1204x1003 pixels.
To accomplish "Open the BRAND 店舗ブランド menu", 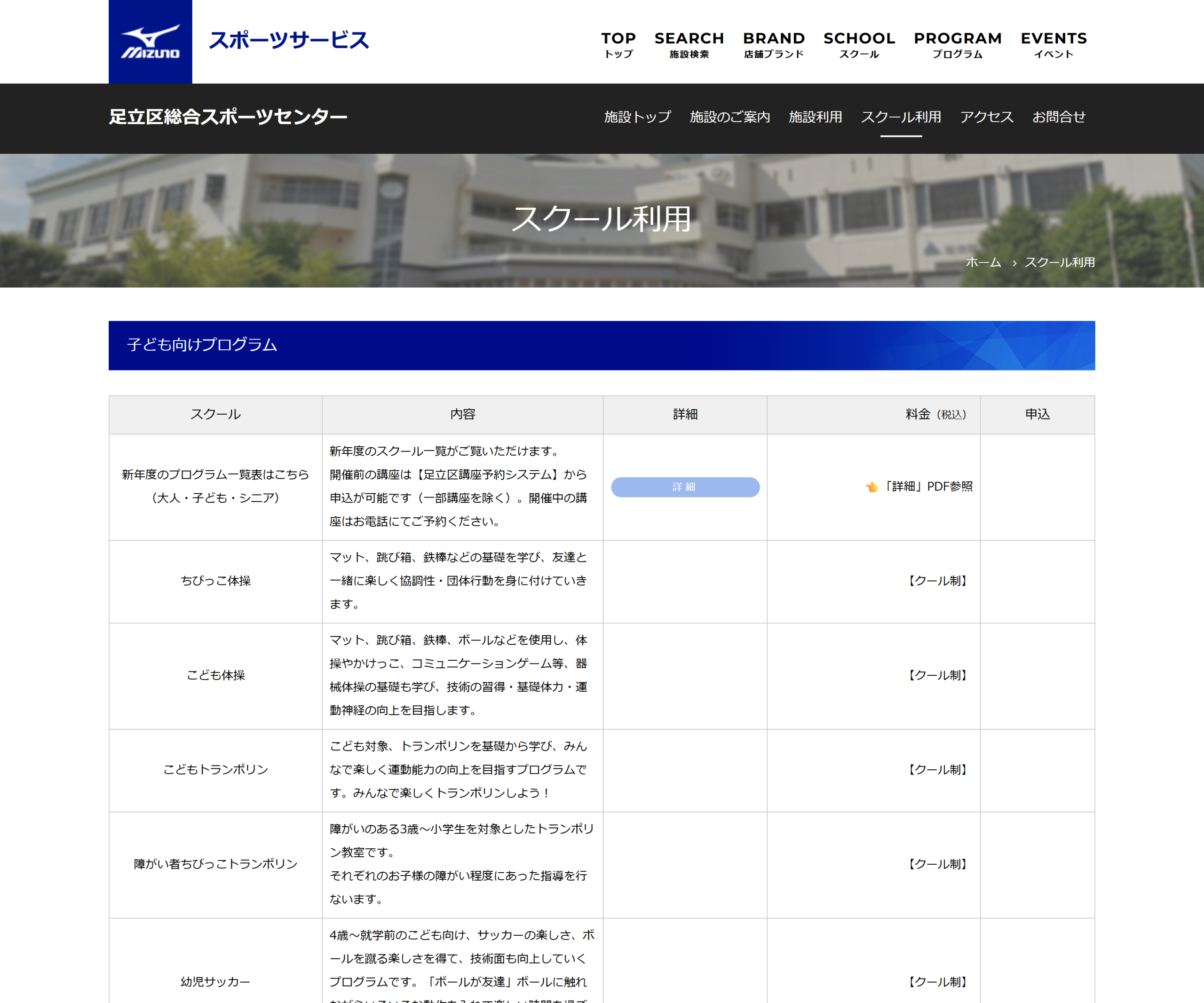I will pos(774,45).
